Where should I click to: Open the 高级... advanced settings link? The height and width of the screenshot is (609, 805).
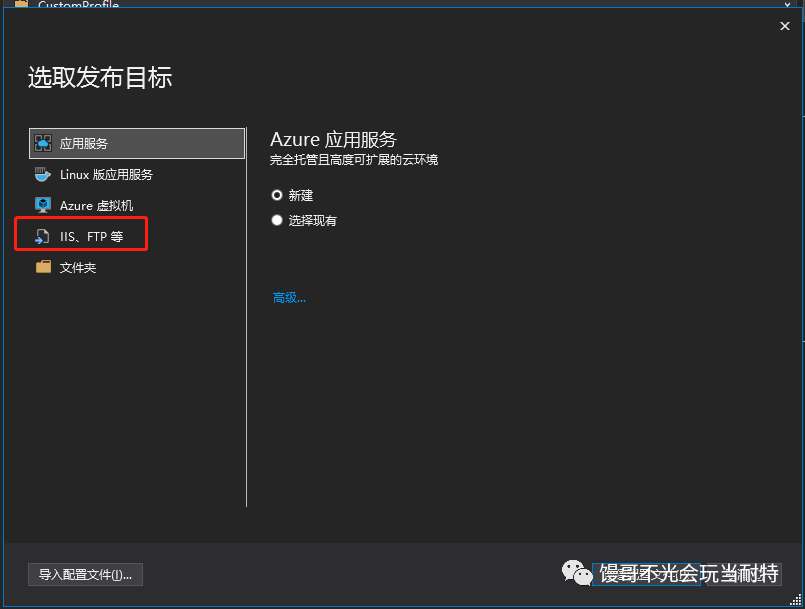(289, 298)
